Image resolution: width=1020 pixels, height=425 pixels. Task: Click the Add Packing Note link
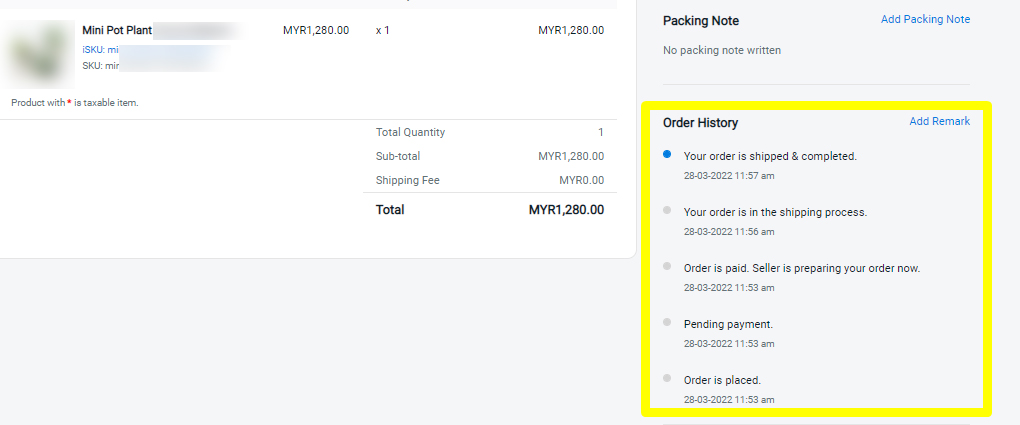point(925,20)
